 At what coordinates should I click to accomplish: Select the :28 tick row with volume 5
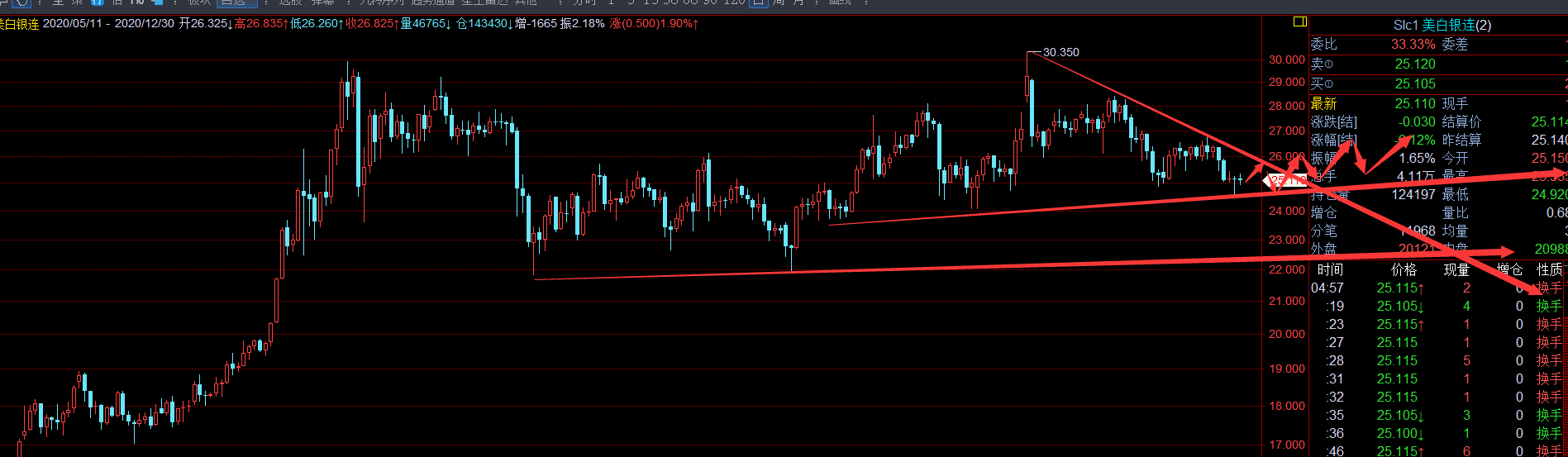coord(1438,360)
